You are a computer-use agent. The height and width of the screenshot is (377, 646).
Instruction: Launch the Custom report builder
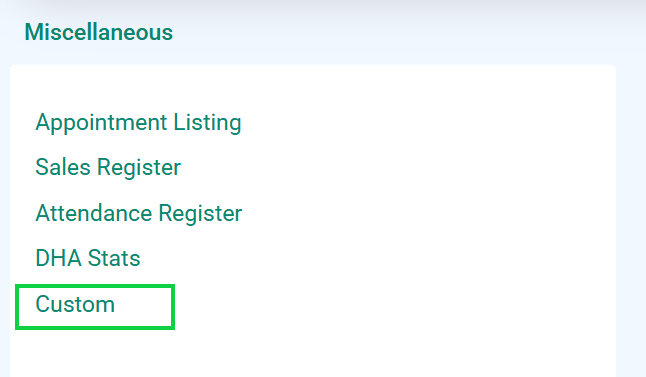pyautogui.click(x=75, y=304)
